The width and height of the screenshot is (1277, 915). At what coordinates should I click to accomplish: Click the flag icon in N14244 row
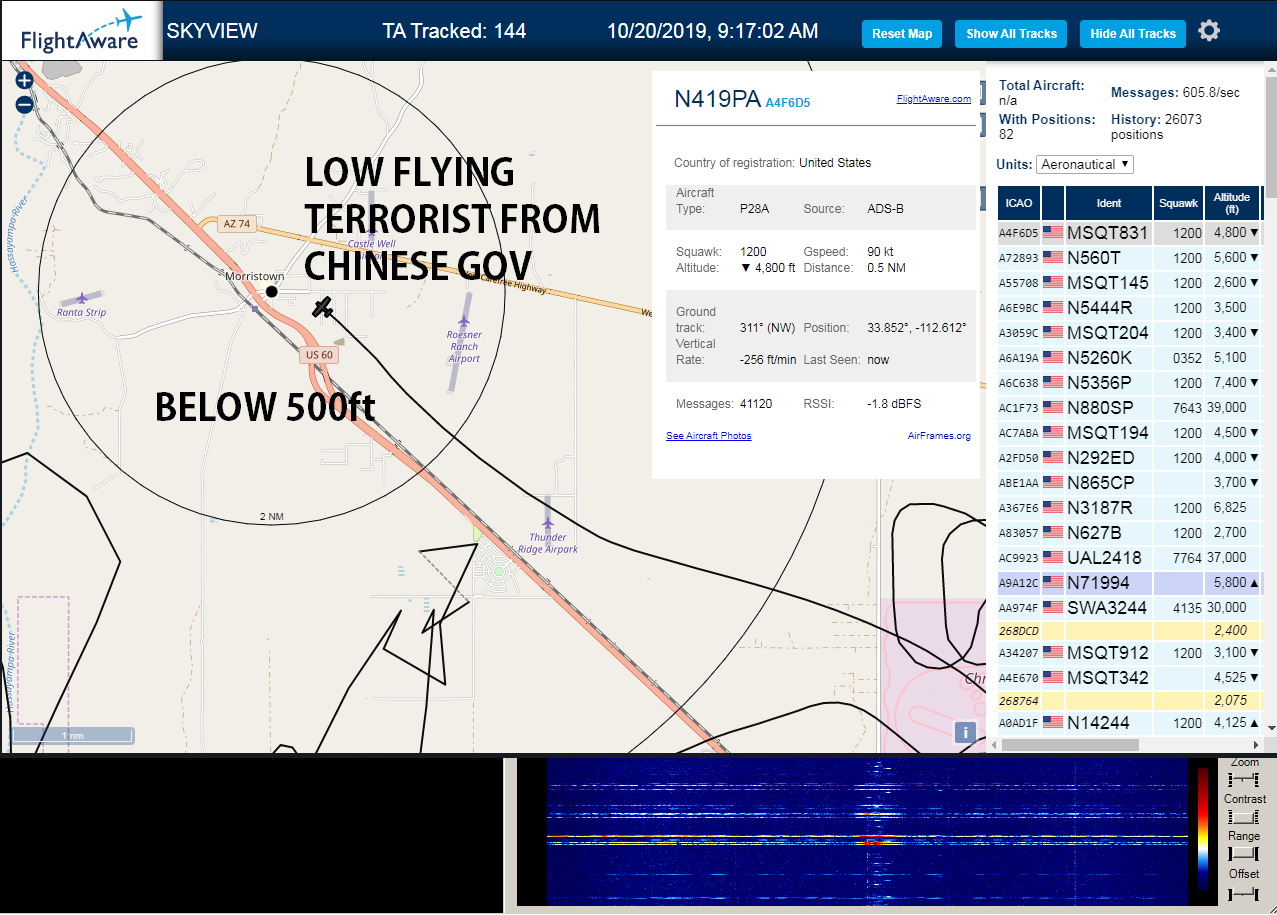coord(1053,723)
